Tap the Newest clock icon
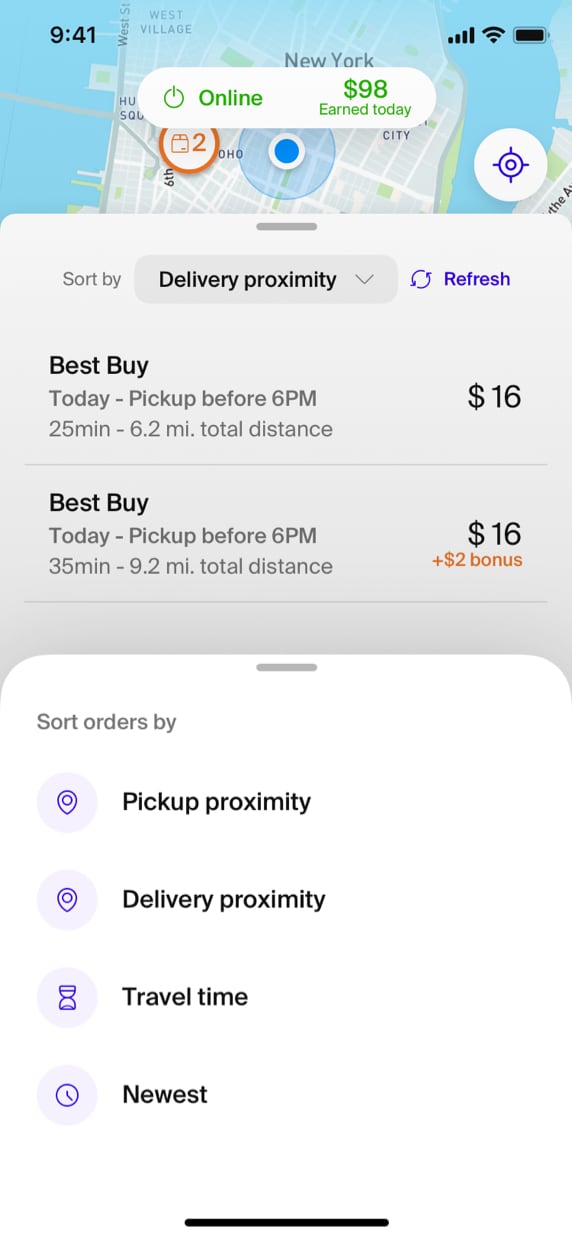Viewport: 572px width, 1238px height. click(67, 1095)
